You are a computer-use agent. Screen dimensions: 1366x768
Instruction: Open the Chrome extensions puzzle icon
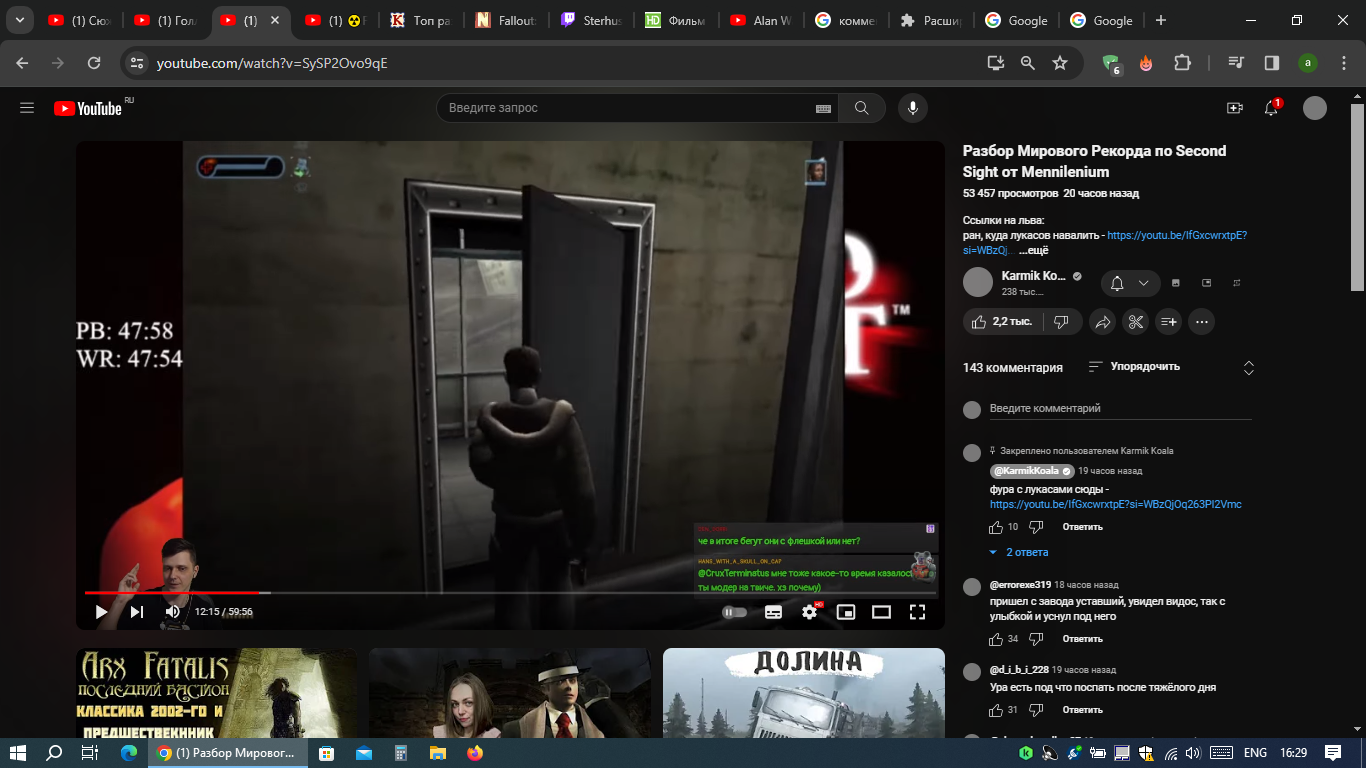(1182, 63)
